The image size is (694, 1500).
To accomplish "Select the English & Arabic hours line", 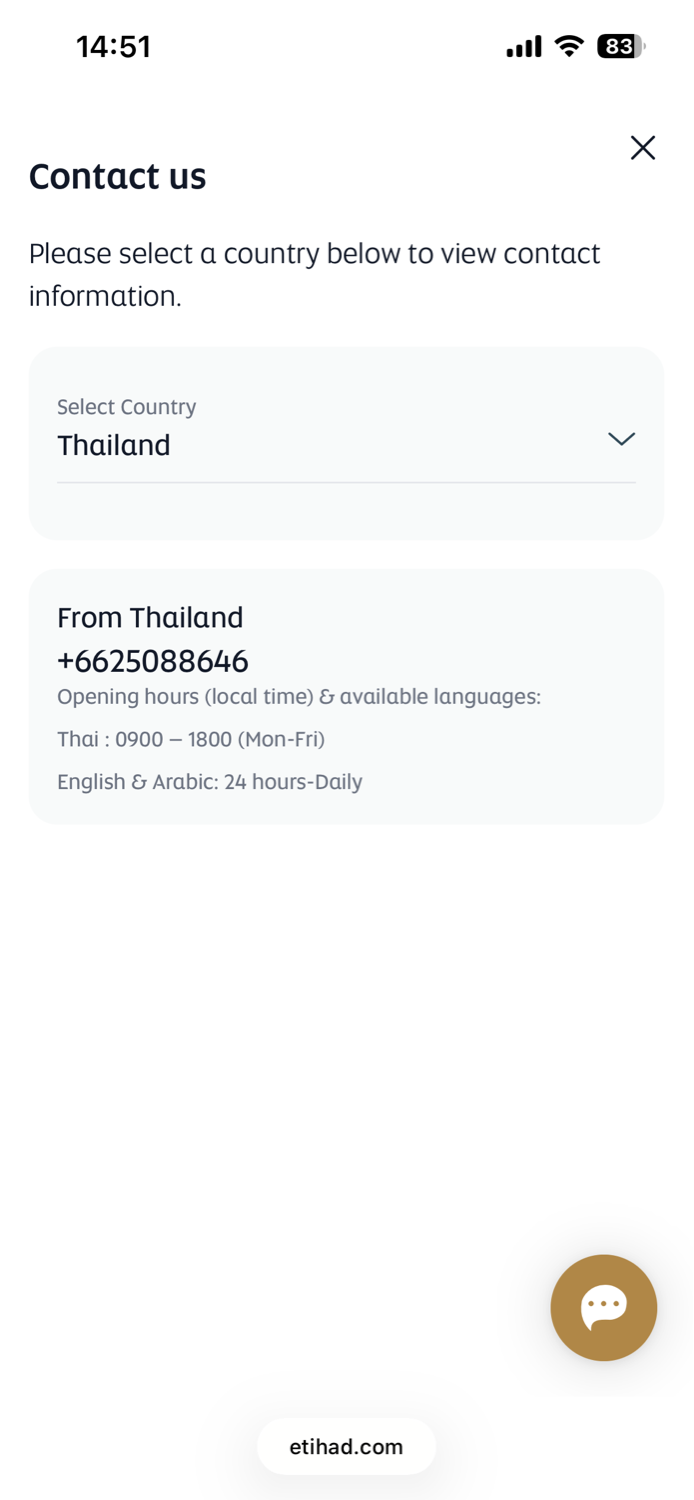I will (209, 781).
